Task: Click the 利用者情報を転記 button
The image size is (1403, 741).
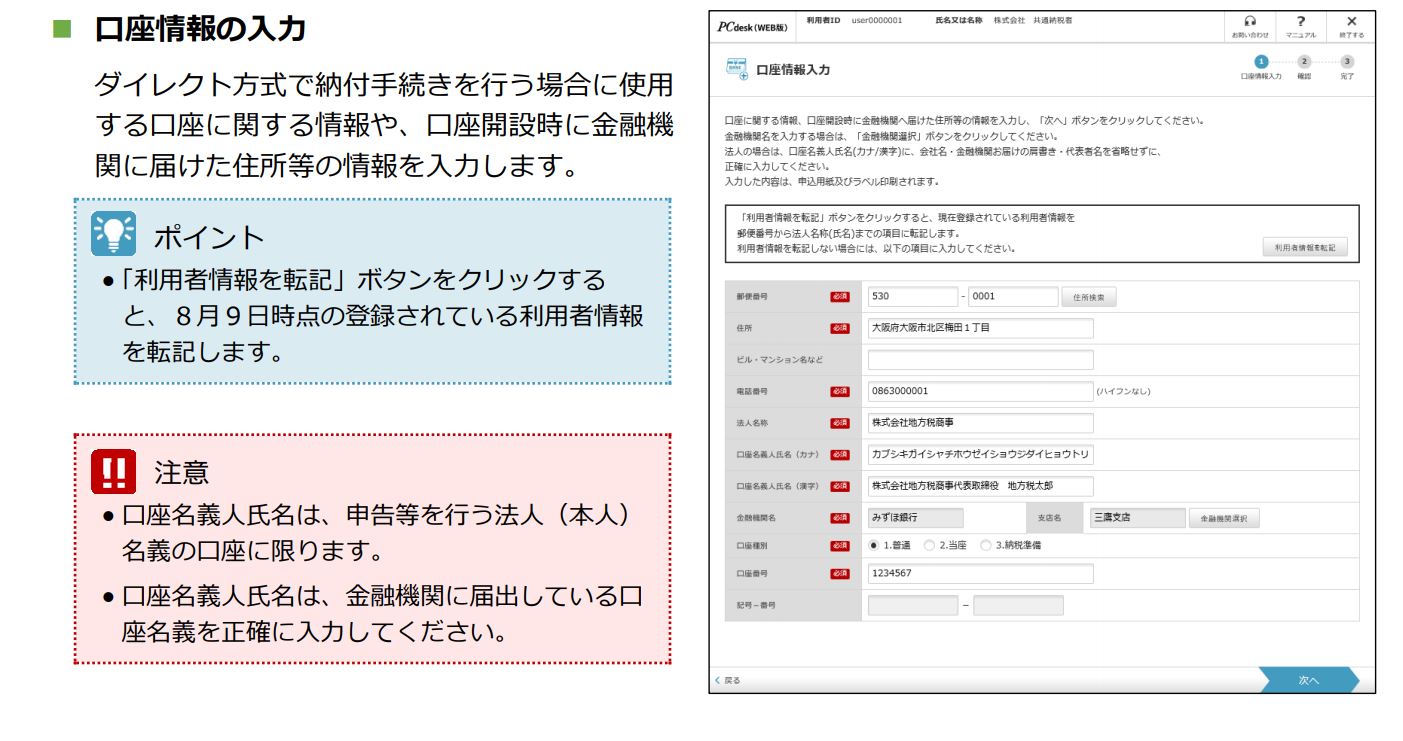Action: [x=1305, y=248]
